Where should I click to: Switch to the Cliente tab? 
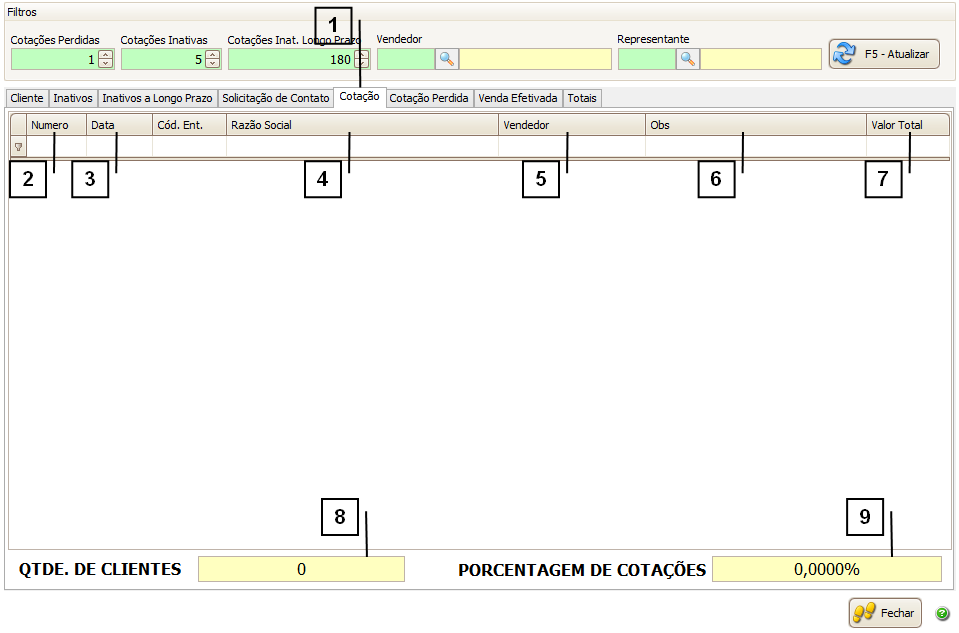[27, 98]
